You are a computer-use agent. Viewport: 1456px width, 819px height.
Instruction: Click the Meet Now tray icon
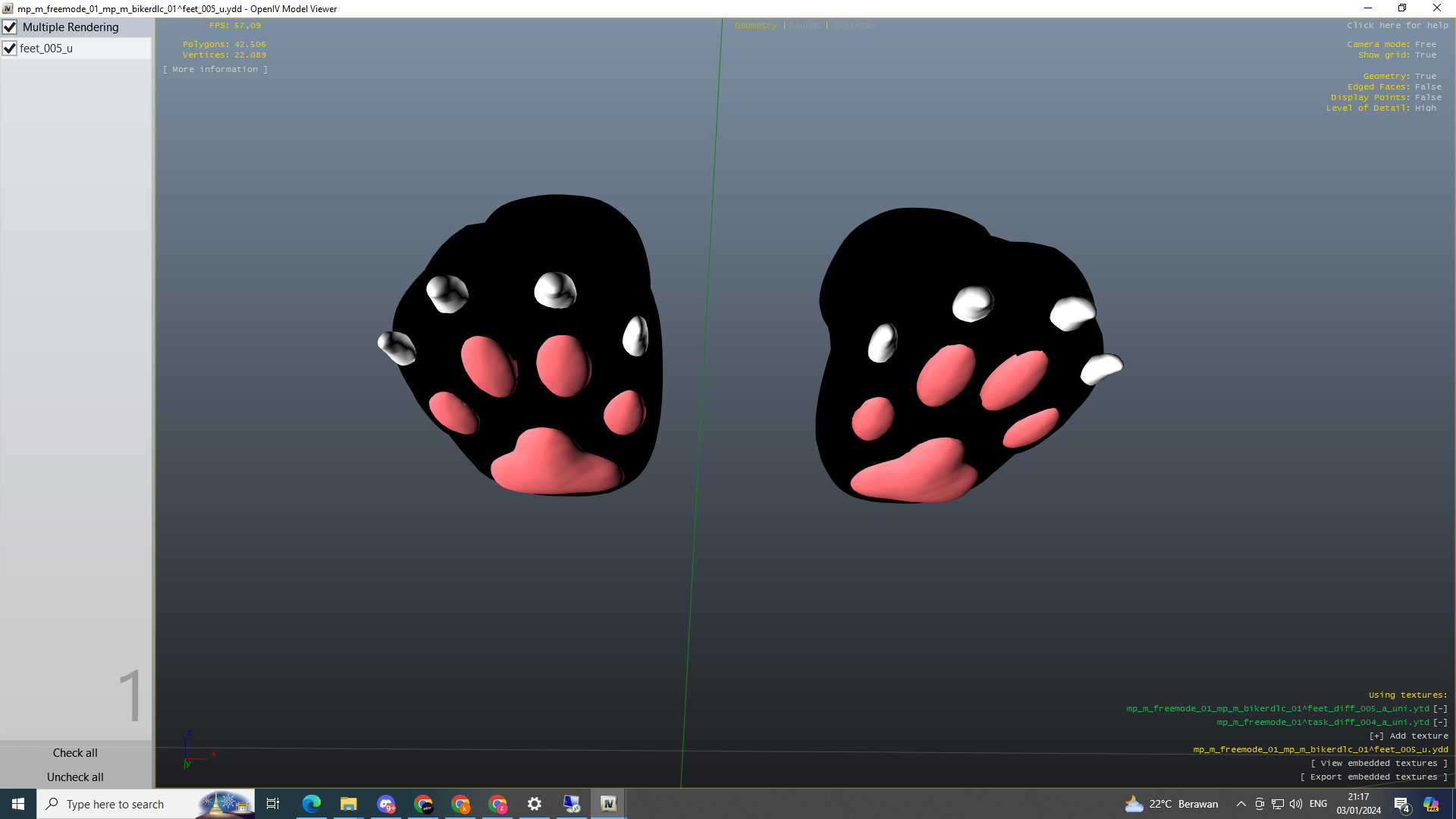[1260, 804]
